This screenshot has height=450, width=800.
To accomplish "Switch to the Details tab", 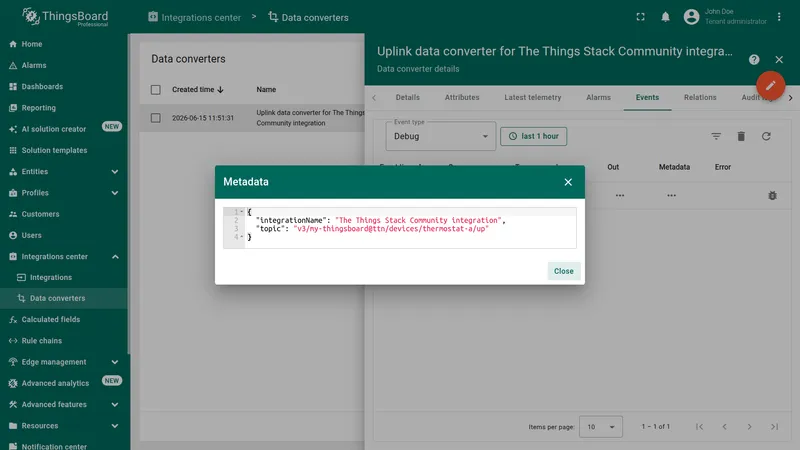I will point(408,97).
